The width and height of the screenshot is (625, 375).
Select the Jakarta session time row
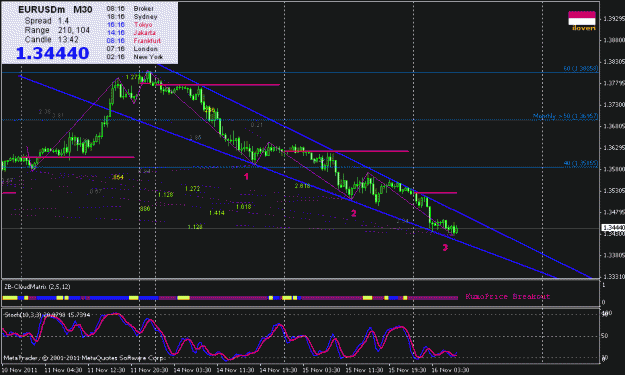click(x=131, y=33)
